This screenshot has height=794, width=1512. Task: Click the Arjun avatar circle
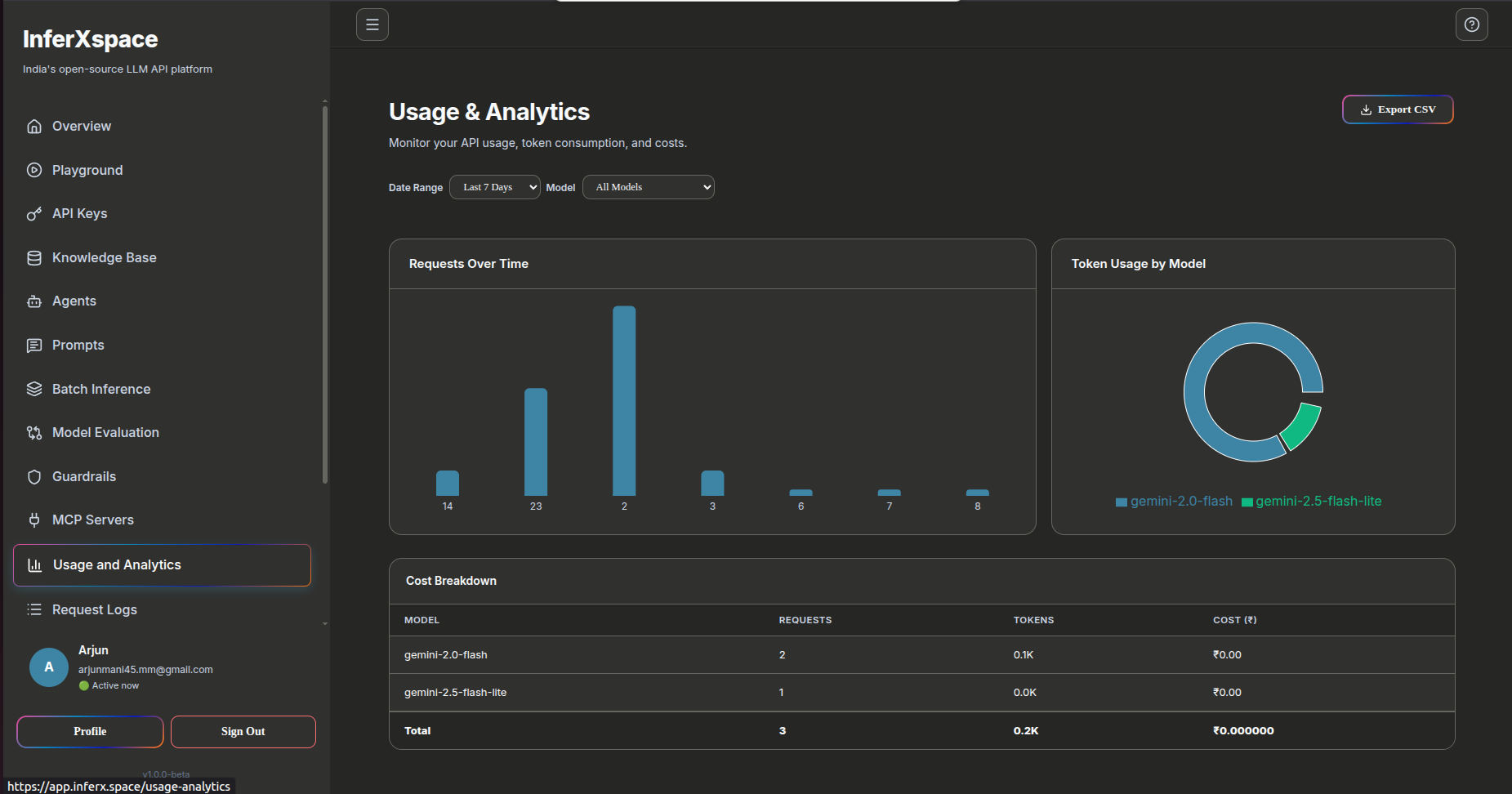(x=49, y=667)
